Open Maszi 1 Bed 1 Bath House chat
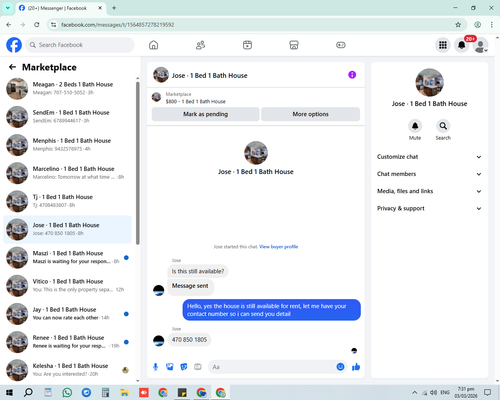 tap(67, 257)
